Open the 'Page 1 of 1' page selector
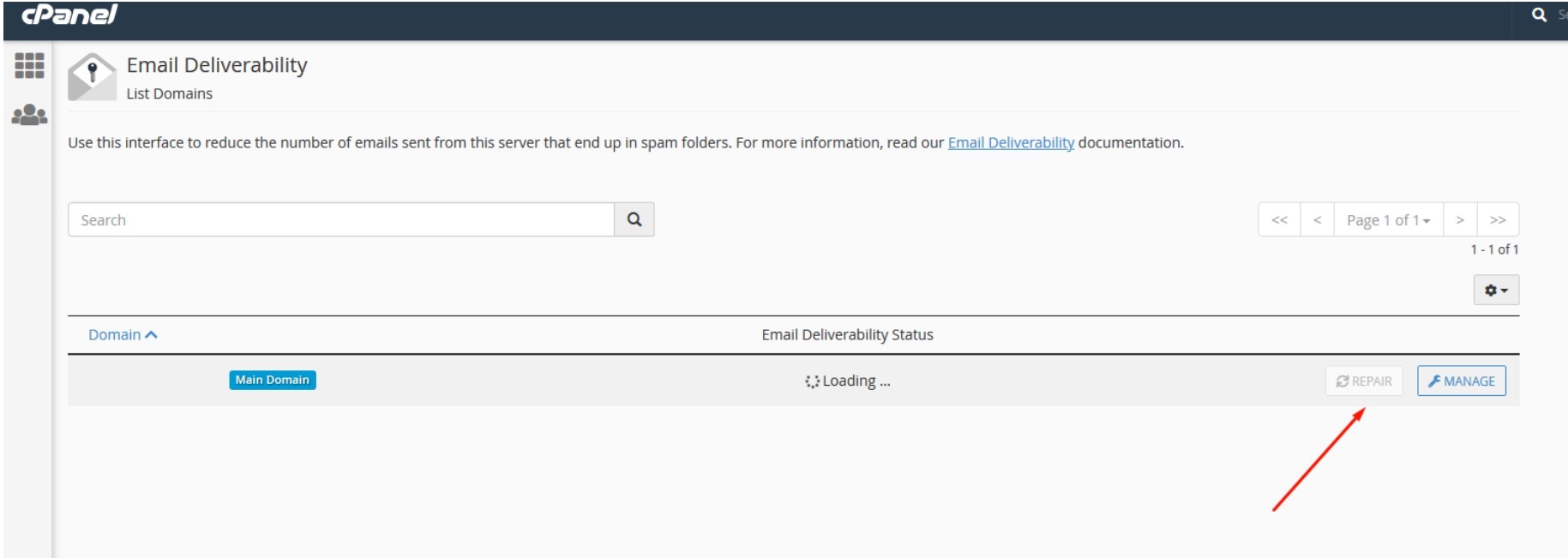 (x=1385, y=219)
